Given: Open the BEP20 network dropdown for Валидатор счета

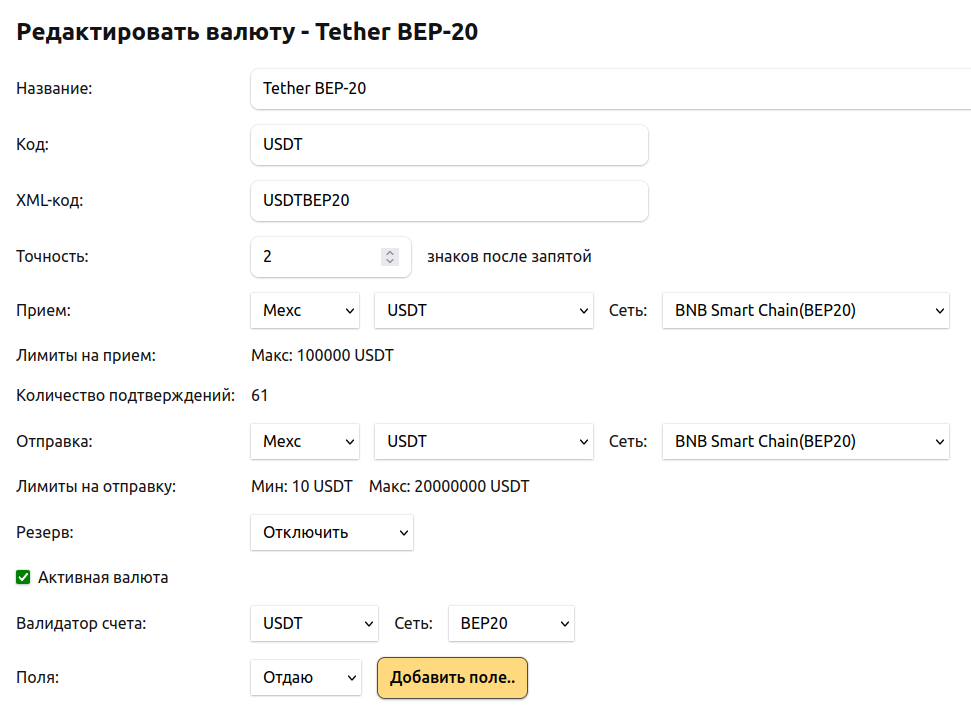Looking at the screenshot, I should (511, 624).
